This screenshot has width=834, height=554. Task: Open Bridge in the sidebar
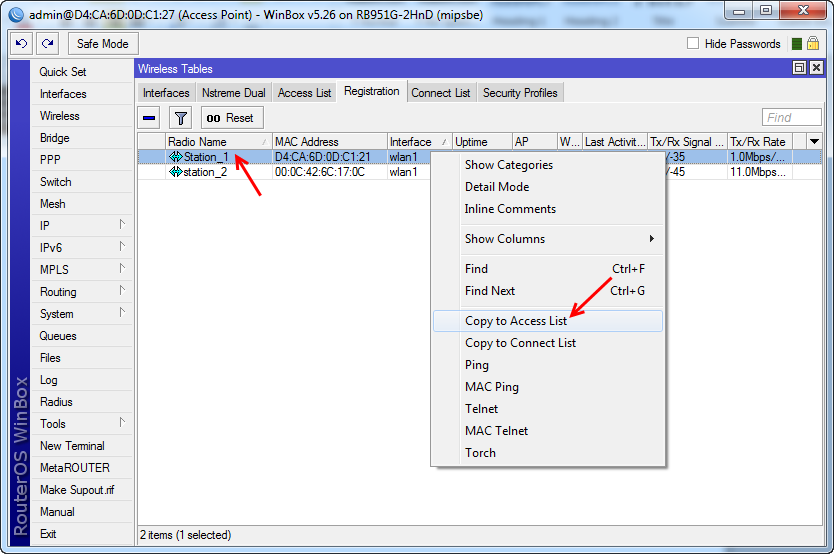[x=82, y=138]
